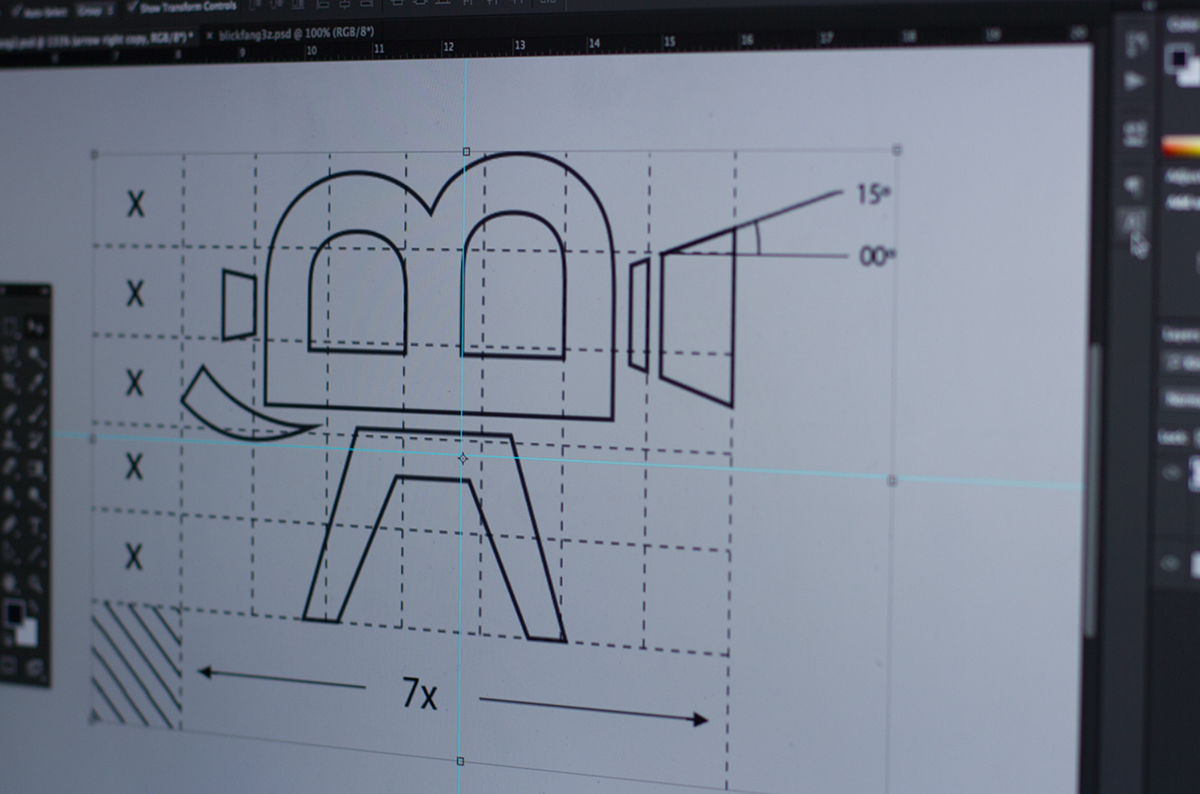Open the layer blending mode dropdown

pos(1181,400)
